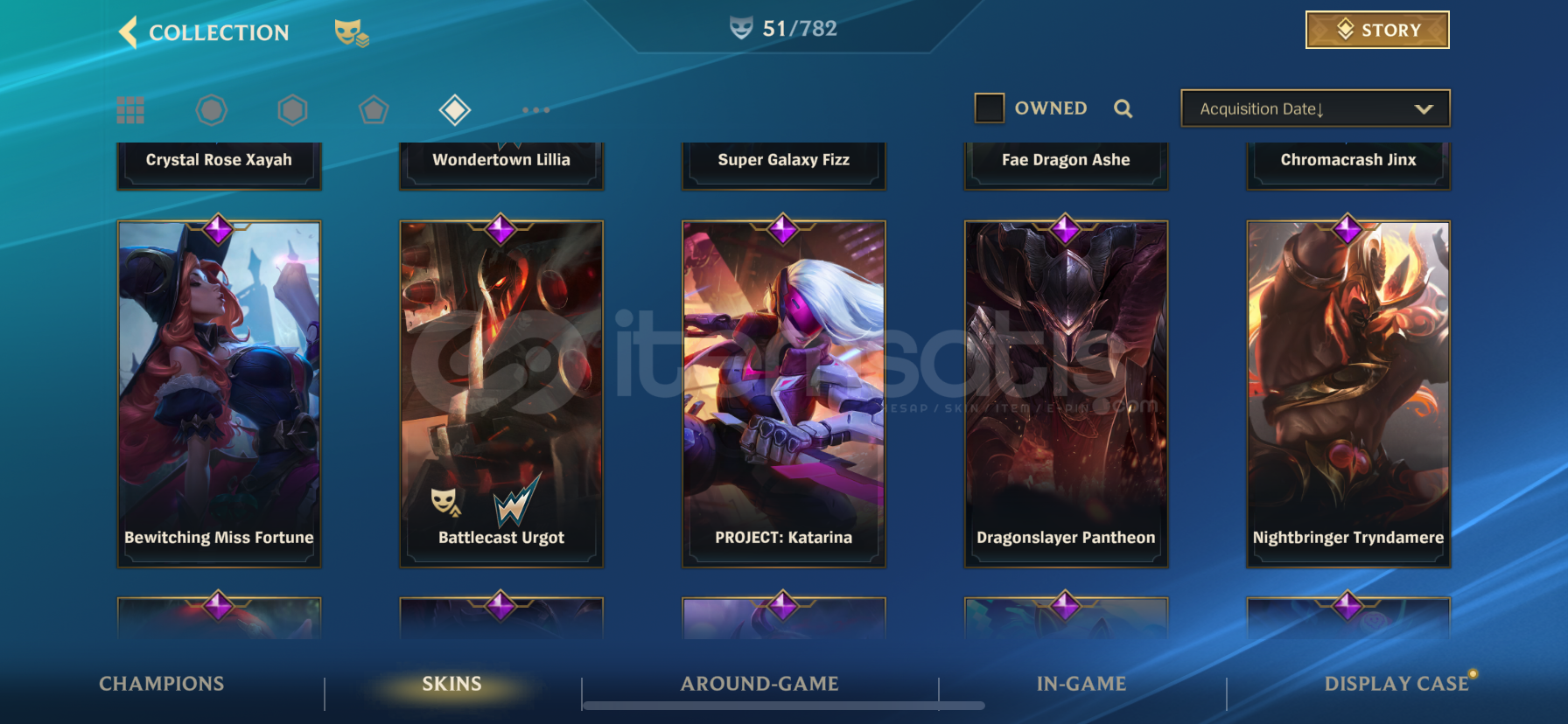Viewport: 1568px width, 724px height.
Task: Open search with the magnifying glass icon
Action: click(1123, 108)
